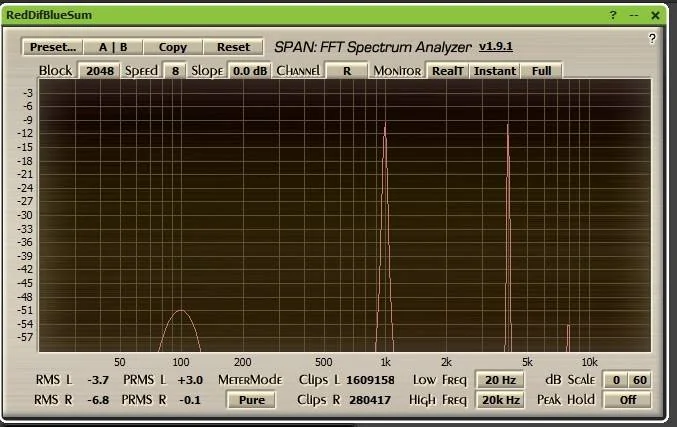Select the RealT monitor mode
677x427 pixels.
447,71
